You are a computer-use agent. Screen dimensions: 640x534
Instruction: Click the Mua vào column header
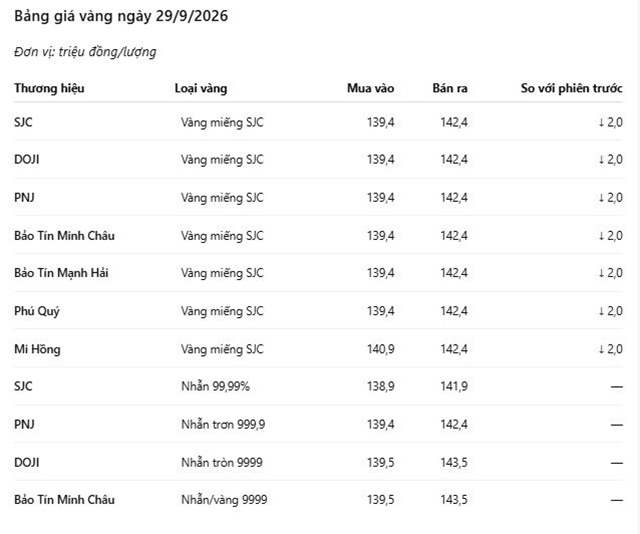point(371,88)
